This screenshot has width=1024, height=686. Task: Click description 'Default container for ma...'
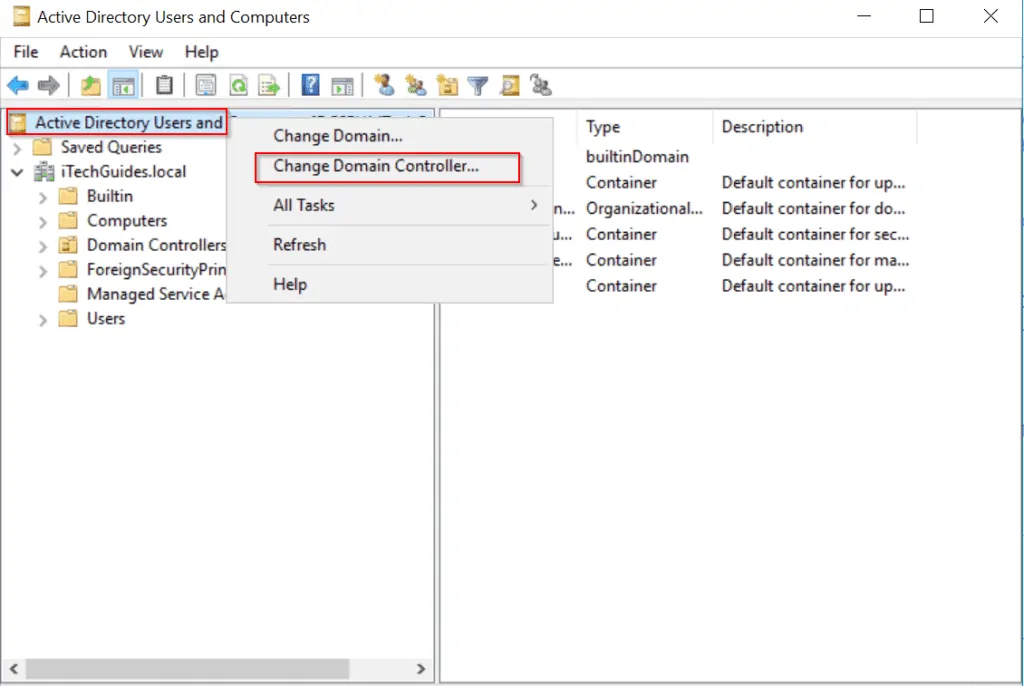pos(815,260)
